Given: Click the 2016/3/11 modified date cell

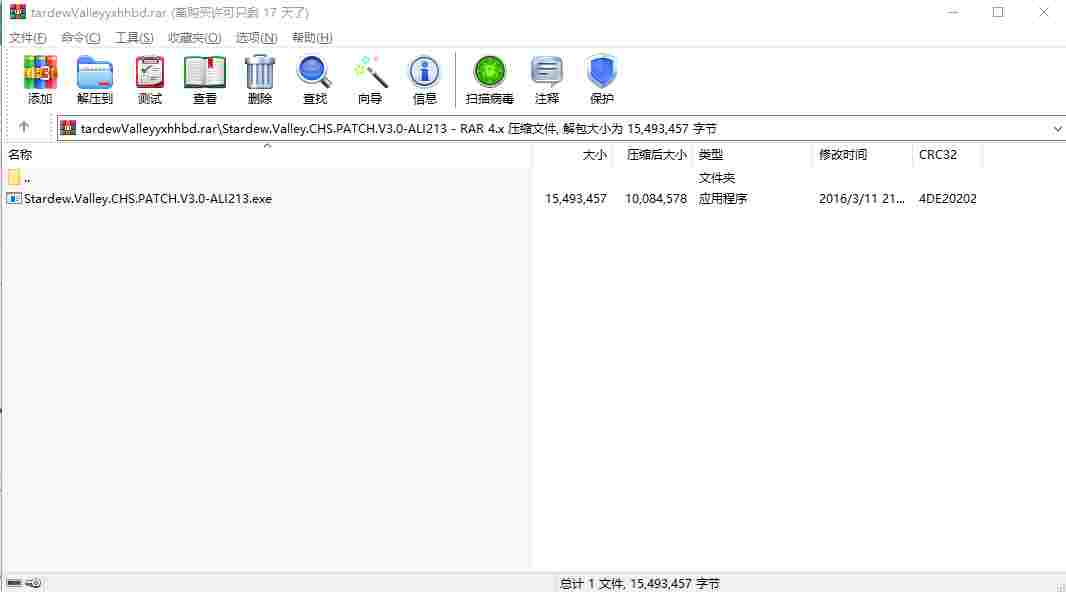Looking at the screenshot, I should [861, 198].
